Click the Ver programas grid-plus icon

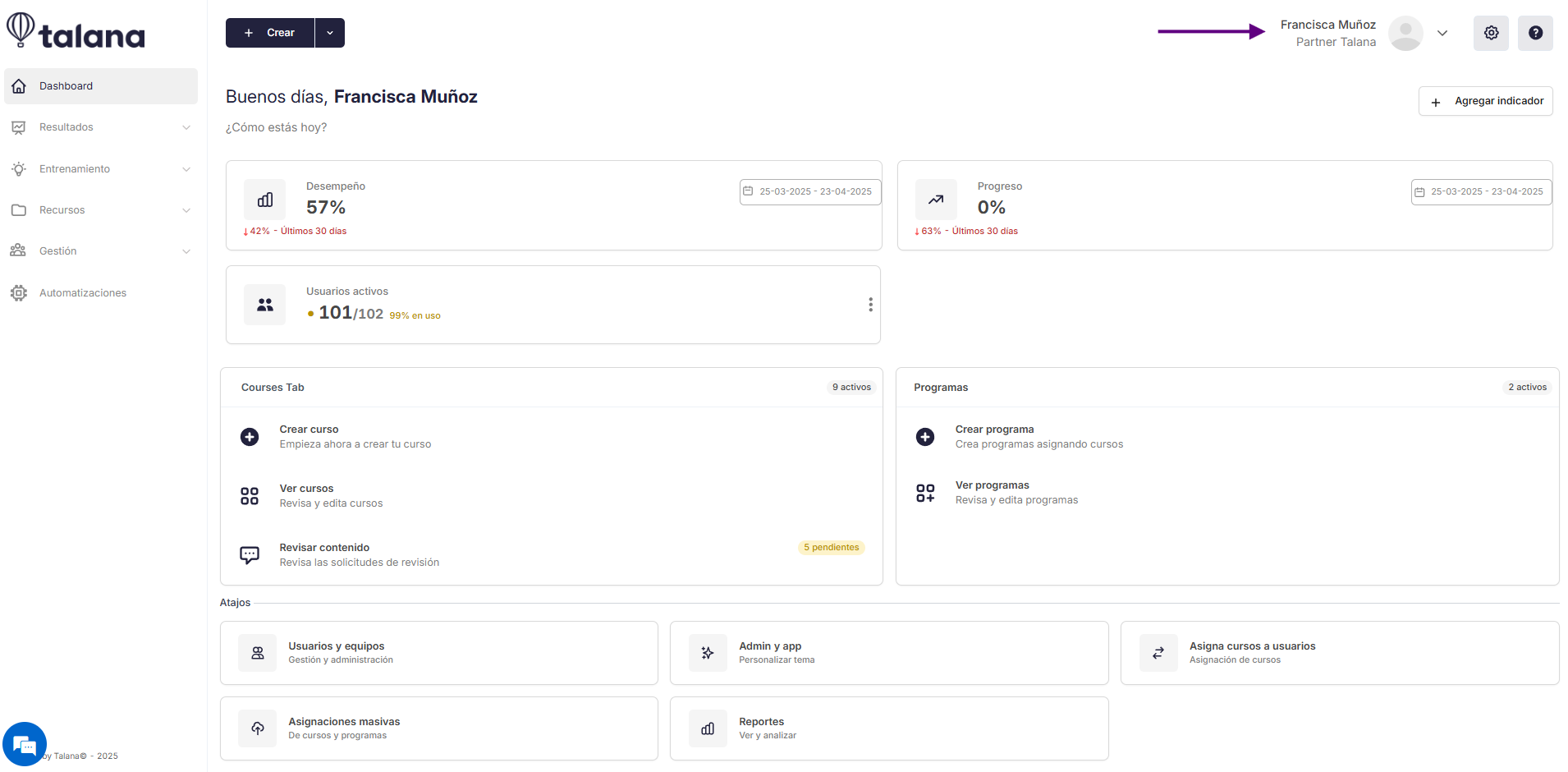[925, 493]
